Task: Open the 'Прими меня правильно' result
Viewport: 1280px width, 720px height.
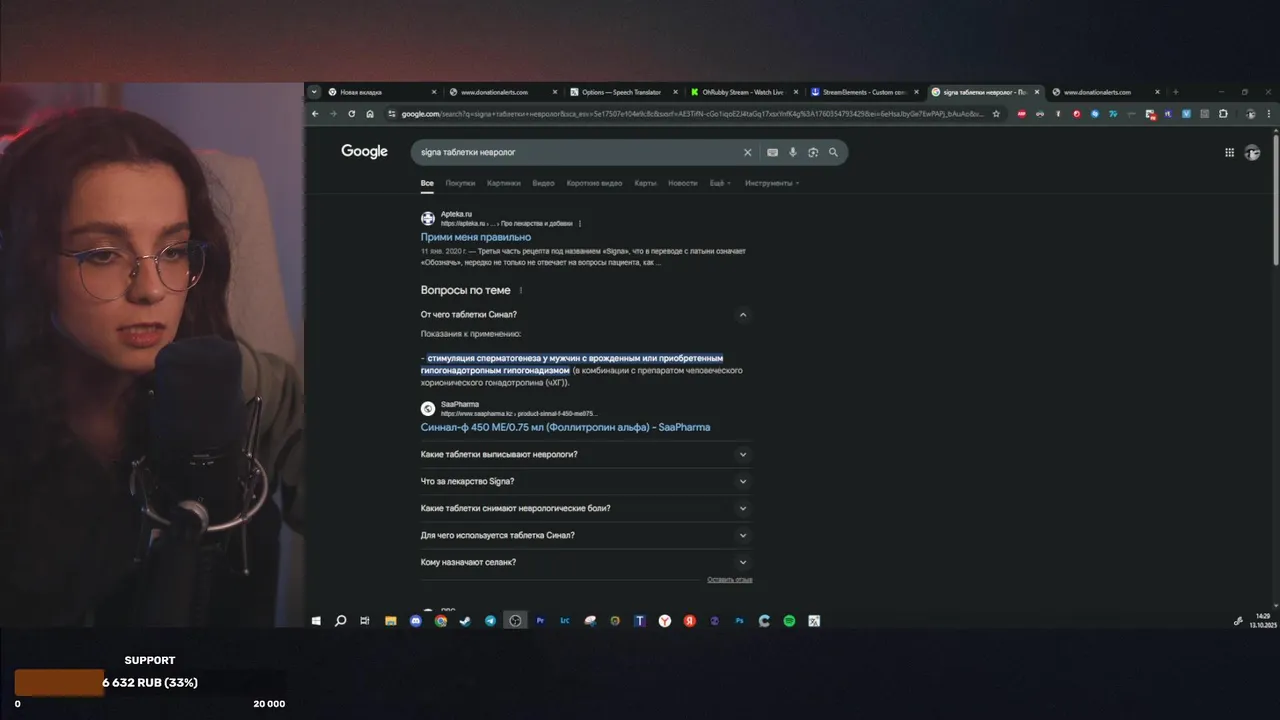Action: pyautogui.click(x=476, y=238)
